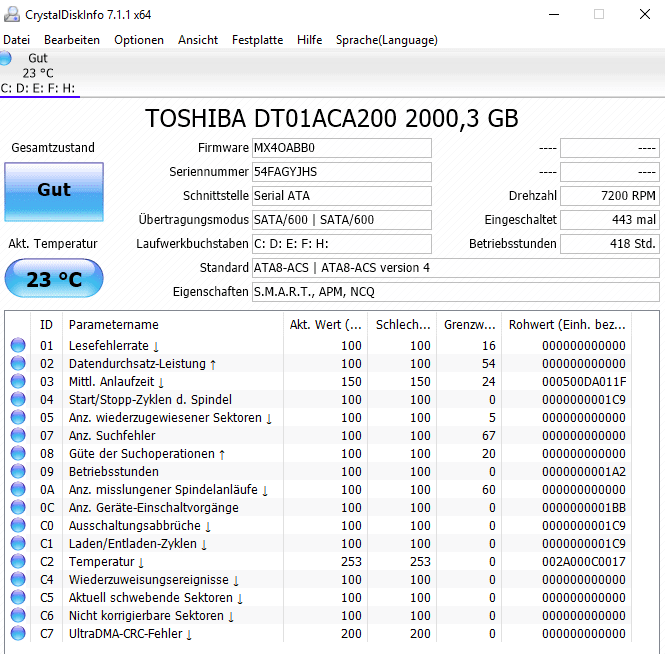
Task: Click status orb of Anz. Suchfehler row
Action: tap(18, 435)
